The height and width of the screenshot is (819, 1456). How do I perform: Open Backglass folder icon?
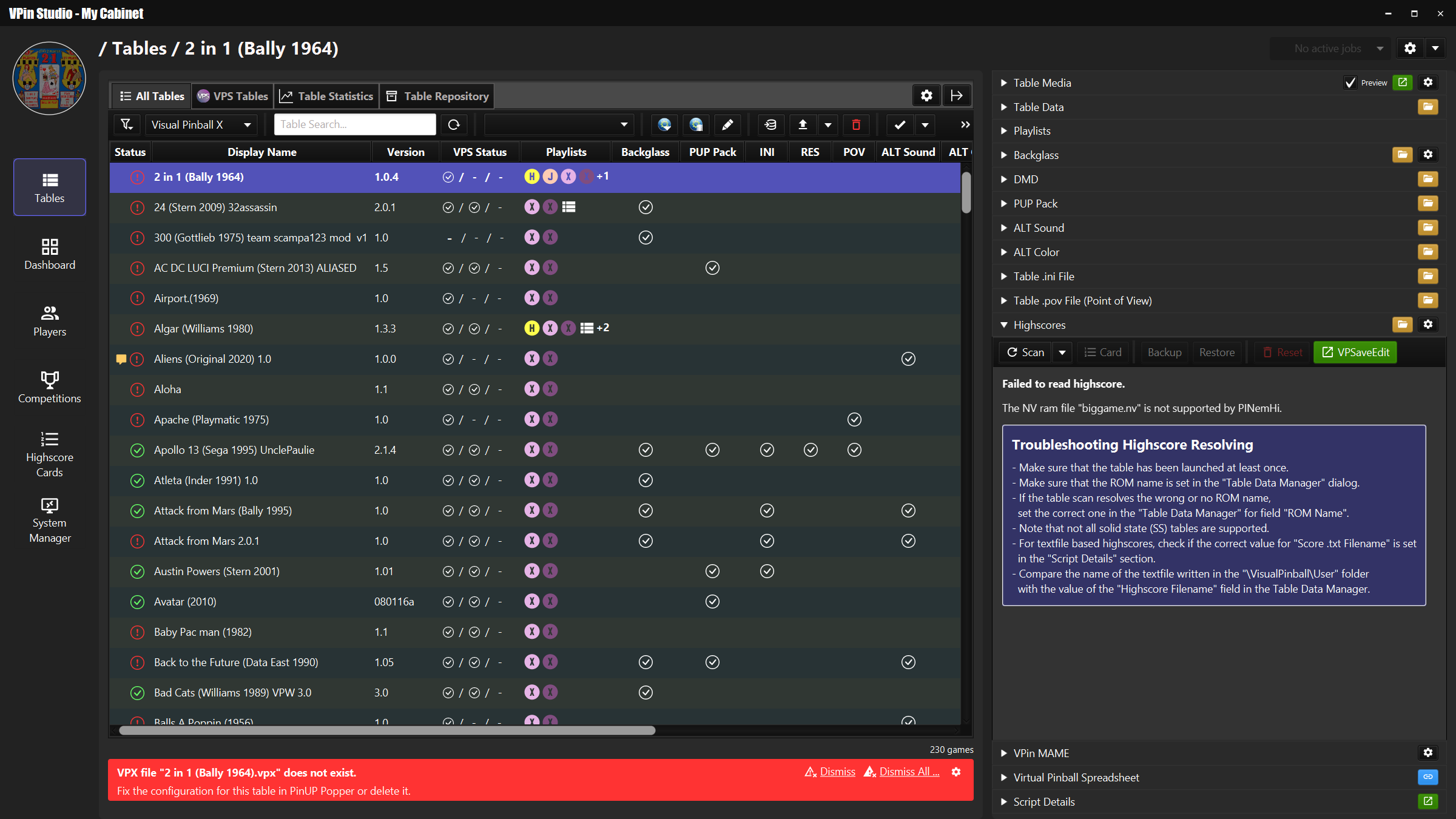[1403, 155]
